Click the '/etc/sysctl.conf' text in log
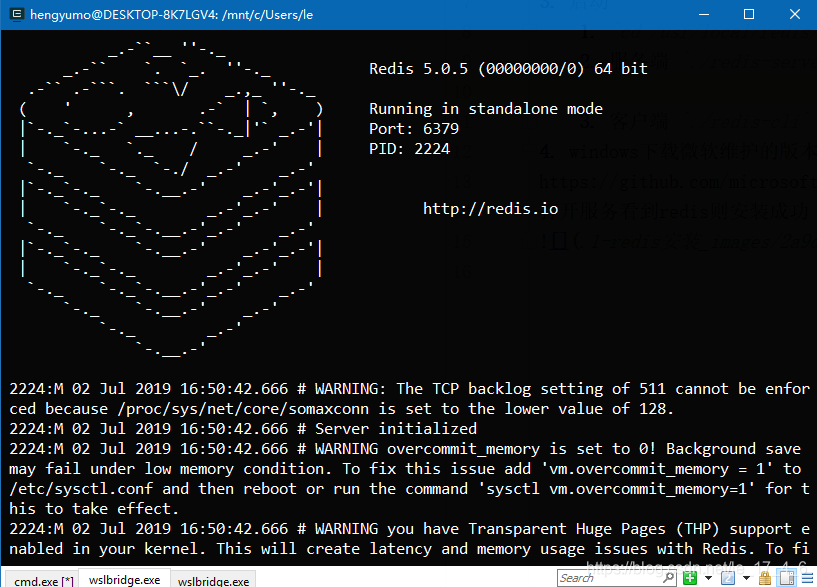817x587 pixels. (x=81, y=489)
